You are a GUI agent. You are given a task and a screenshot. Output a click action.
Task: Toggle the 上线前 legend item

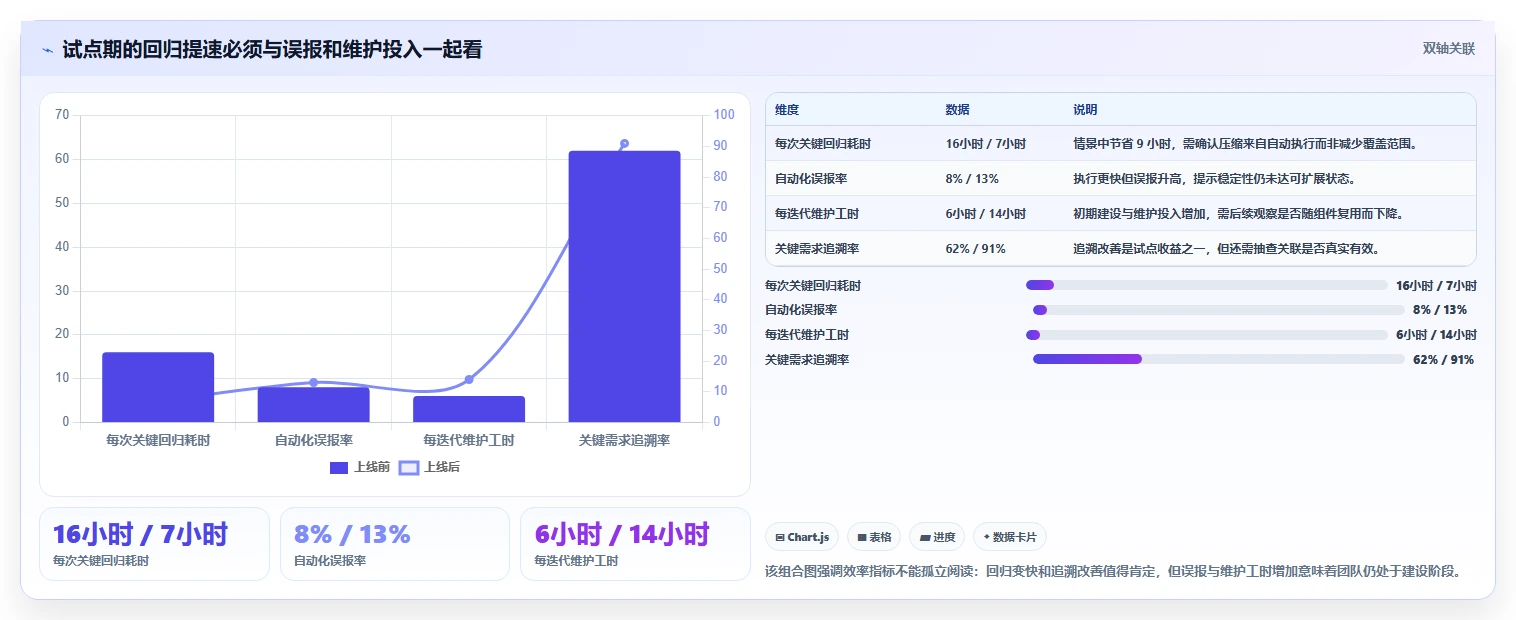pos(360,467)
